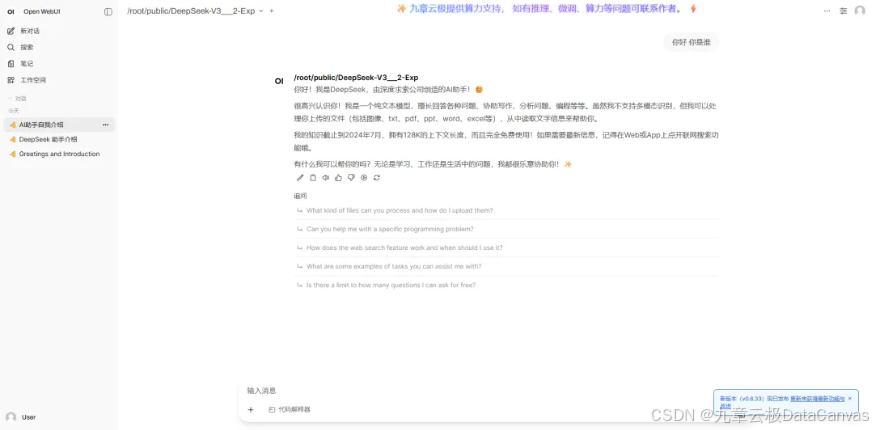Ask follow-up about web search feature
873x430 pixels.
pyautogui.click(x=506, y=248)
